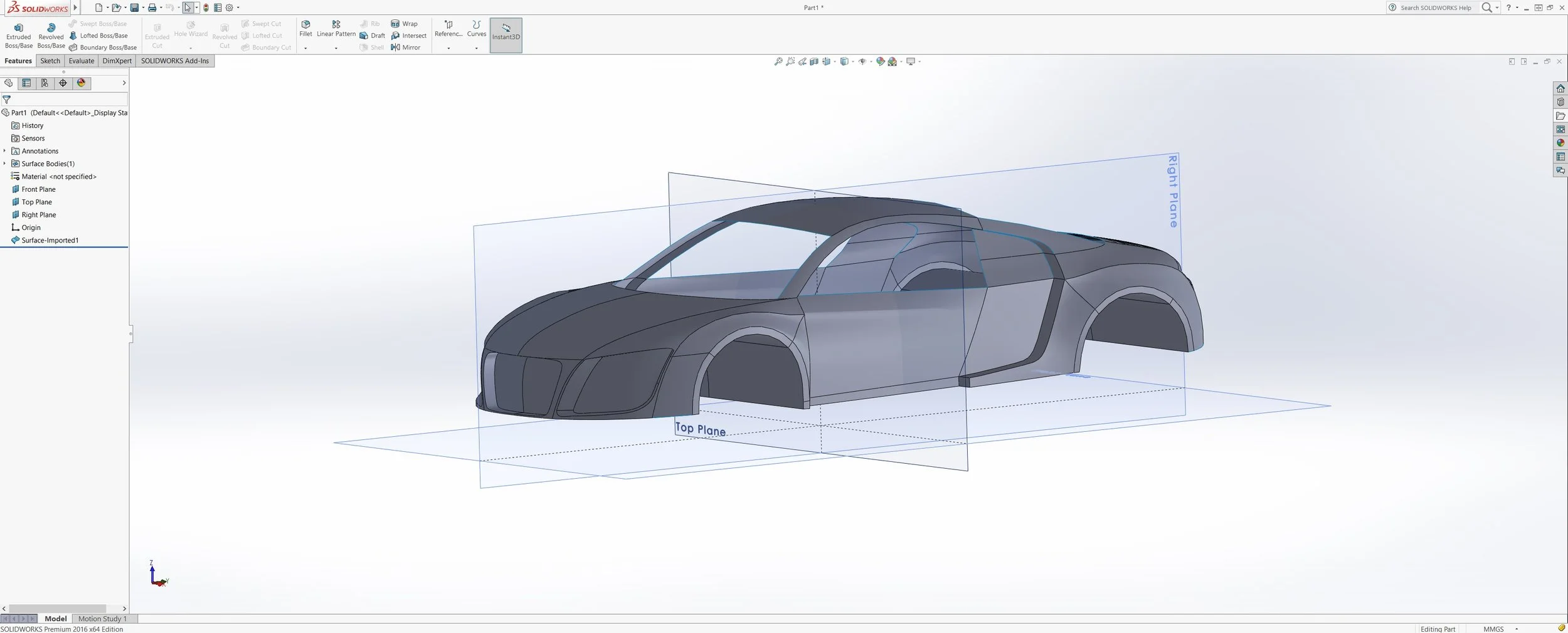
Task: Open Options gear icon
Action: [230, 8]
